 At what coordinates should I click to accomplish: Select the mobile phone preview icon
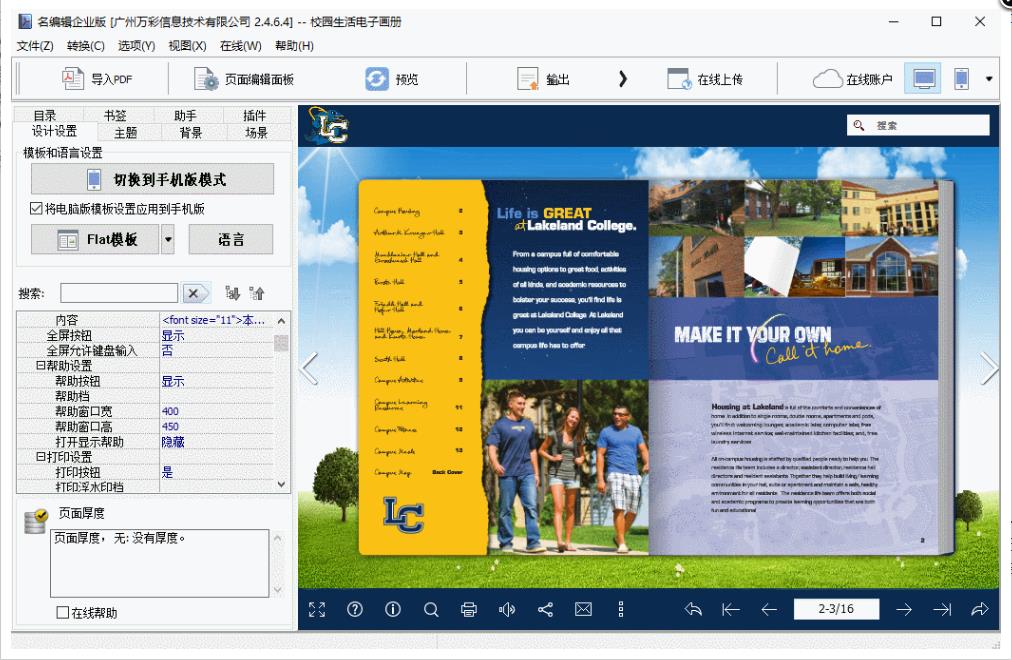(x=961, y=79)
